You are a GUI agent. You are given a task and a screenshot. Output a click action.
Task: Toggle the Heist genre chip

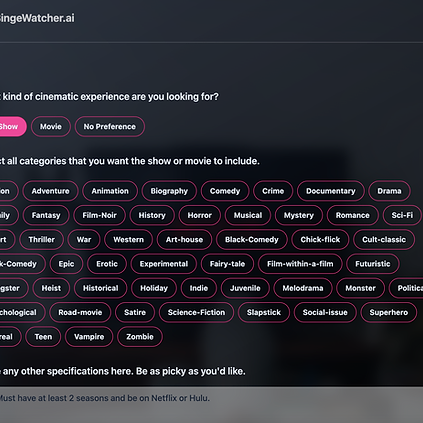[51, 288]
